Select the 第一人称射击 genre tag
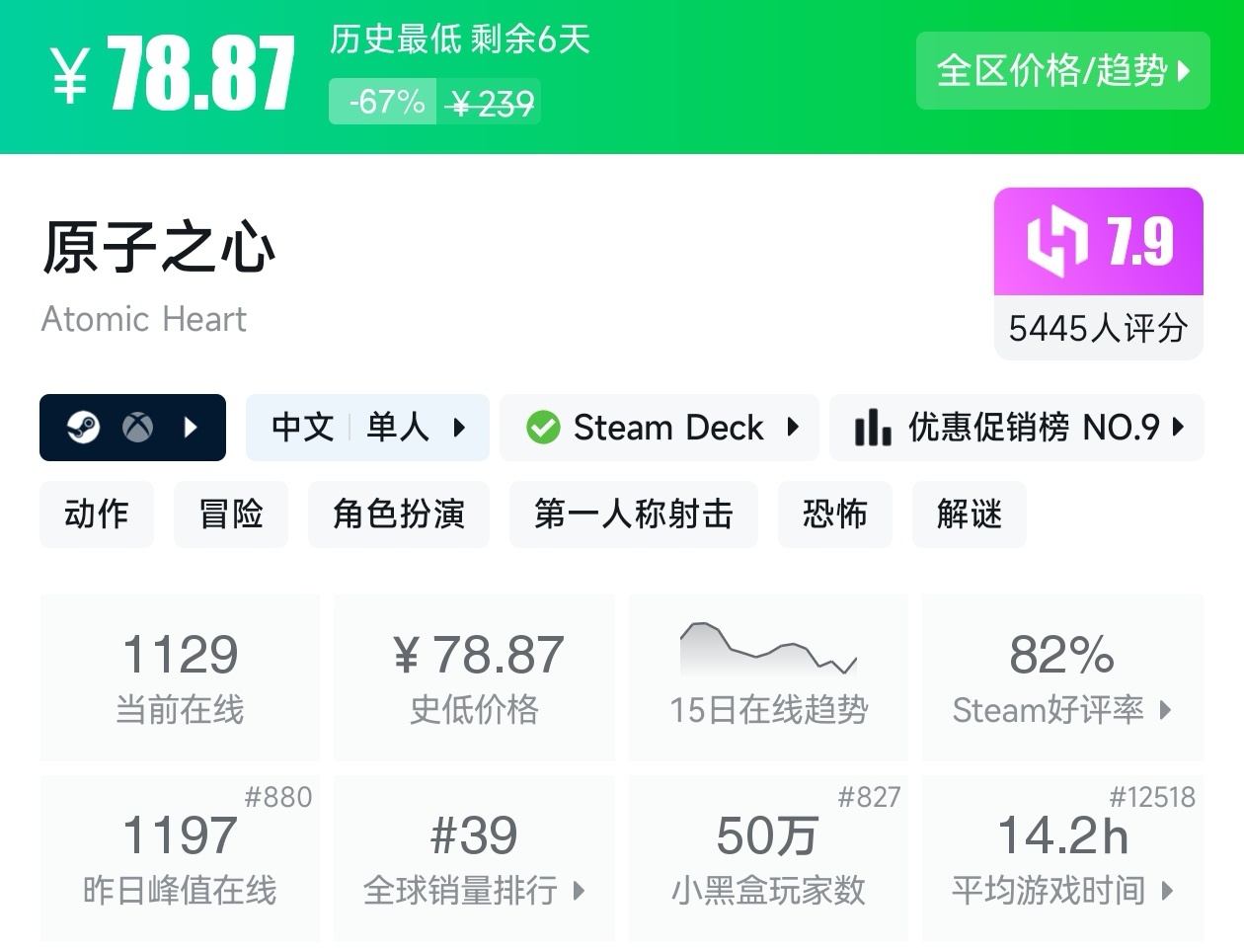 pos(634,515)
